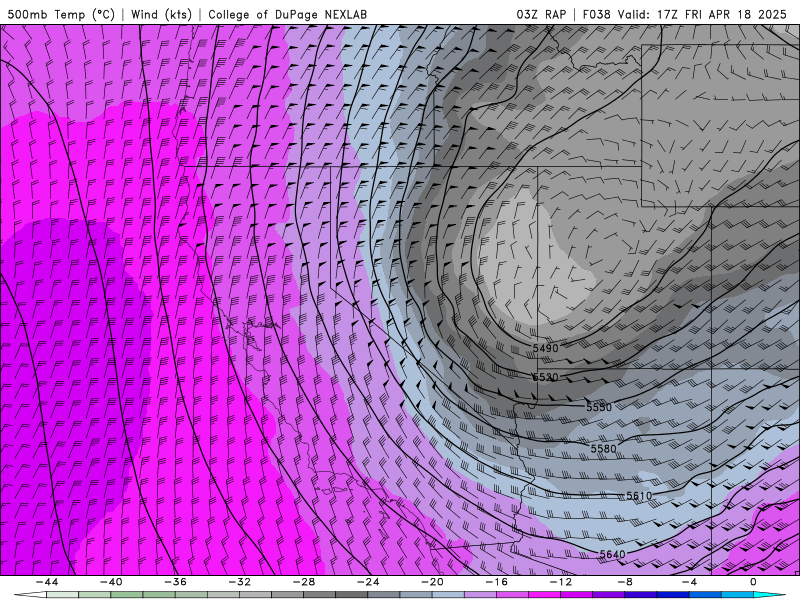This screenshot has height=600, width=800.
Task: Select the -16 temperature scale value
Action: pos(496,582)
